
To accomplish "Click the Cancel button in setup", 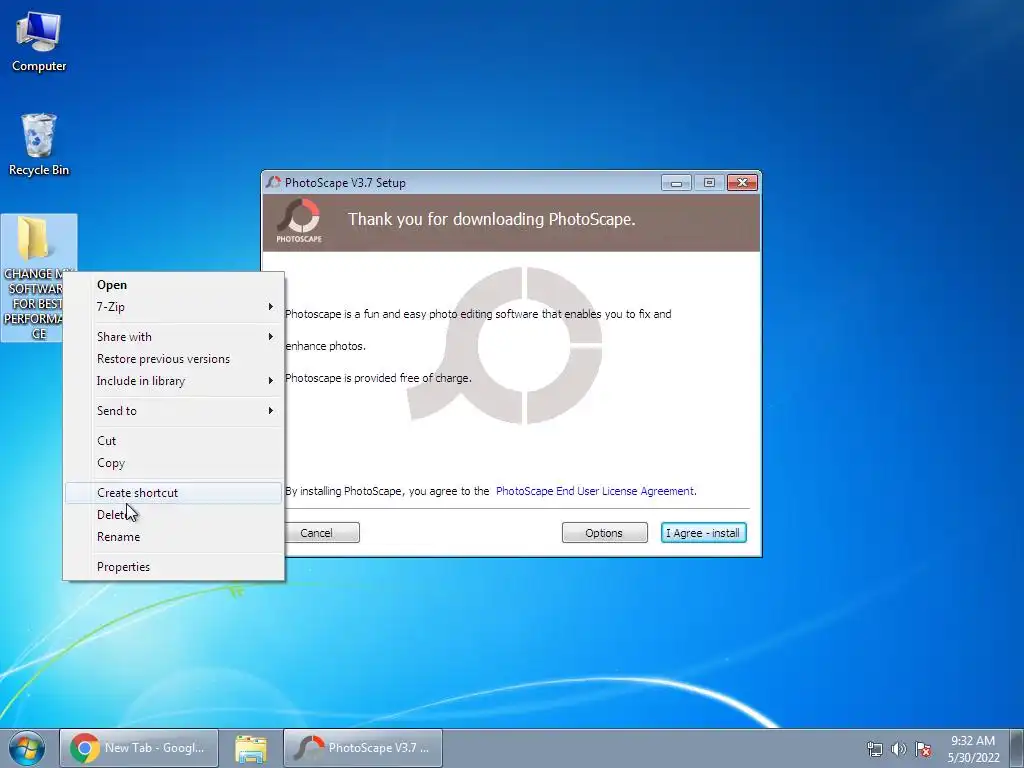I will [322, 533].
